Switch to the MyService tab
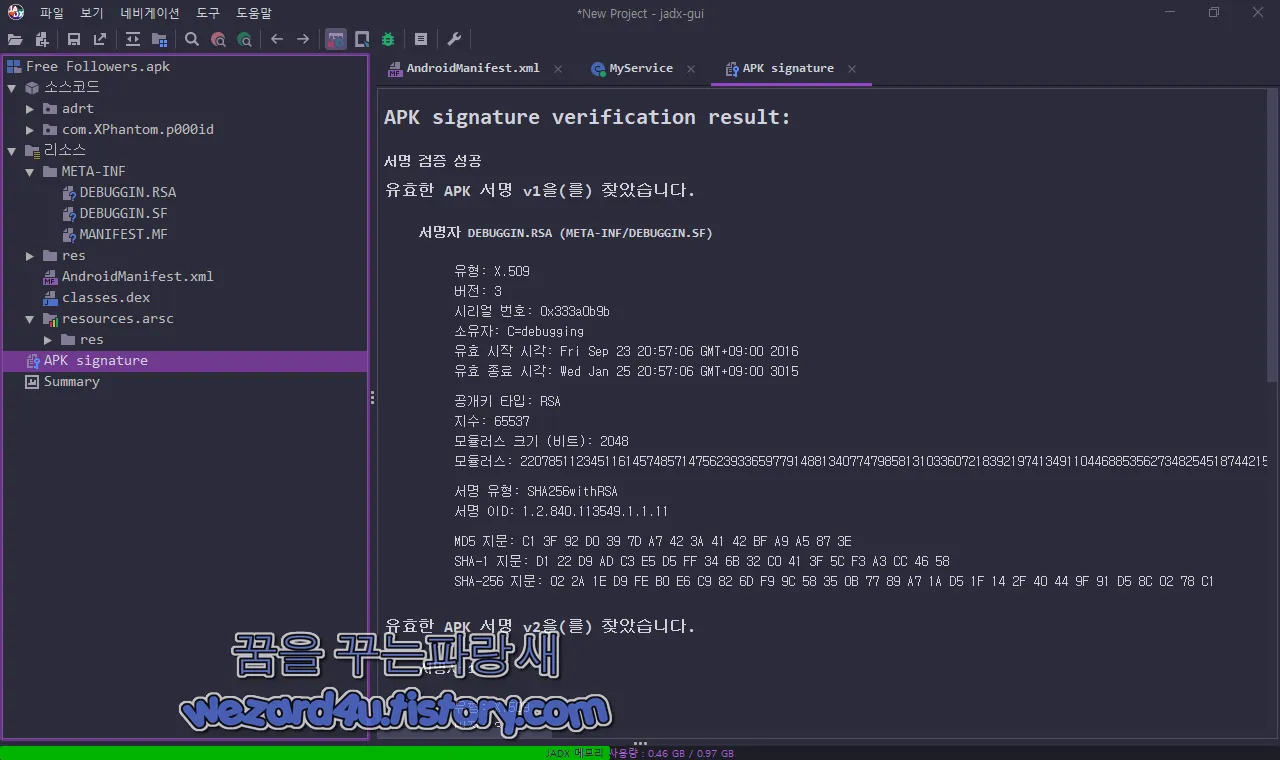 point(641,68)
